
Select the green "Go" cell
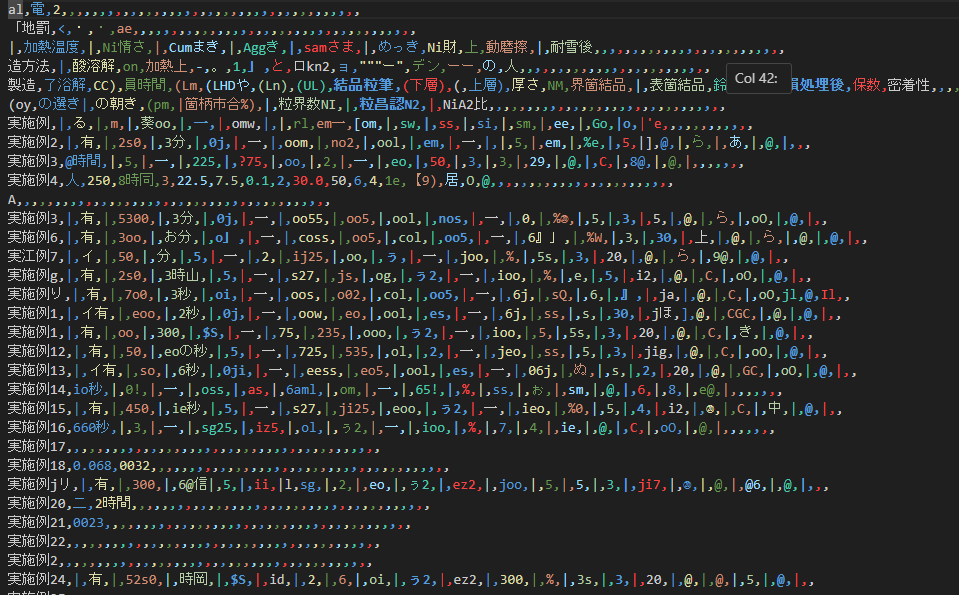click(600, 124)
